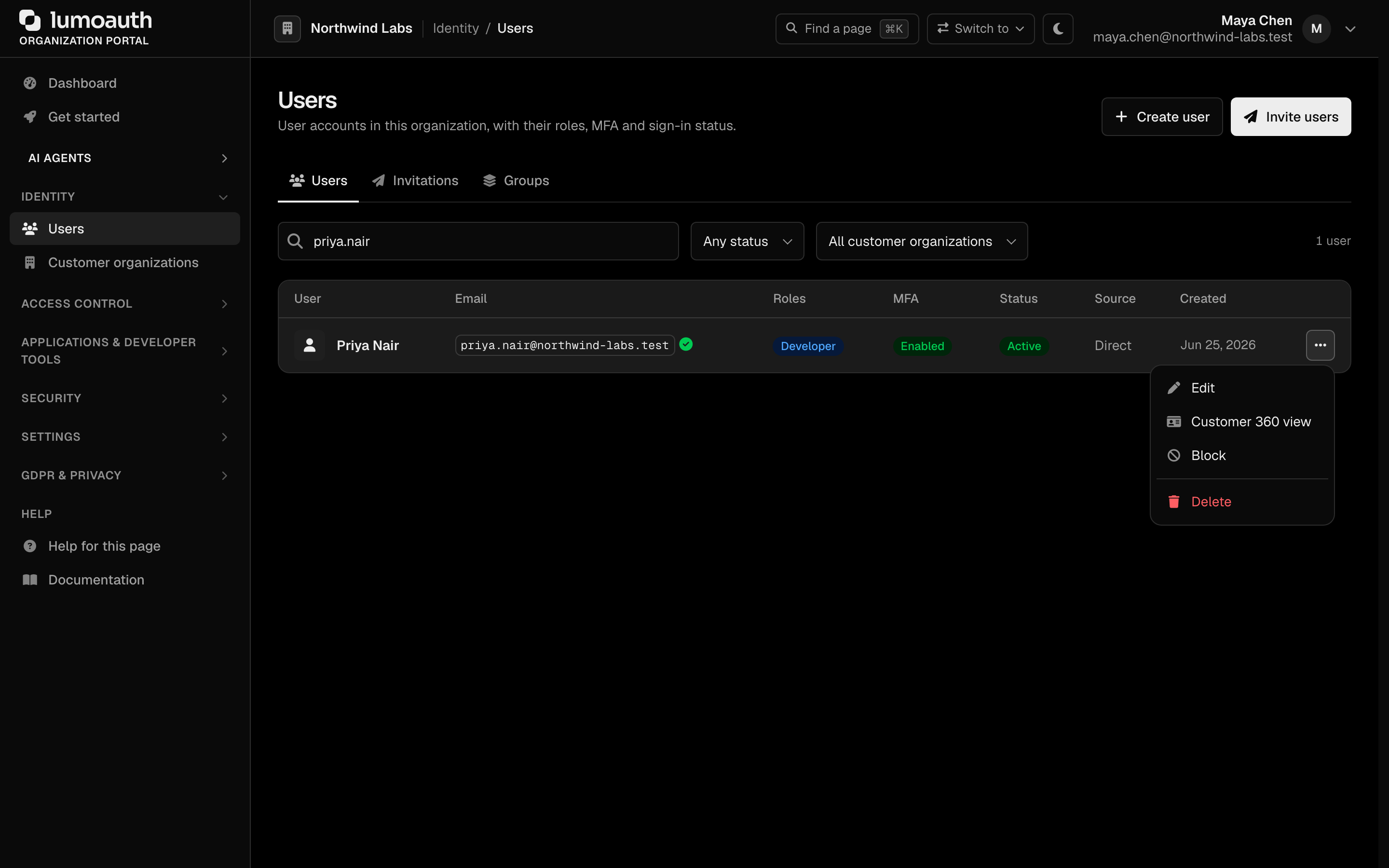
Task: Click the Status column header
Action: pos(1018,298)
